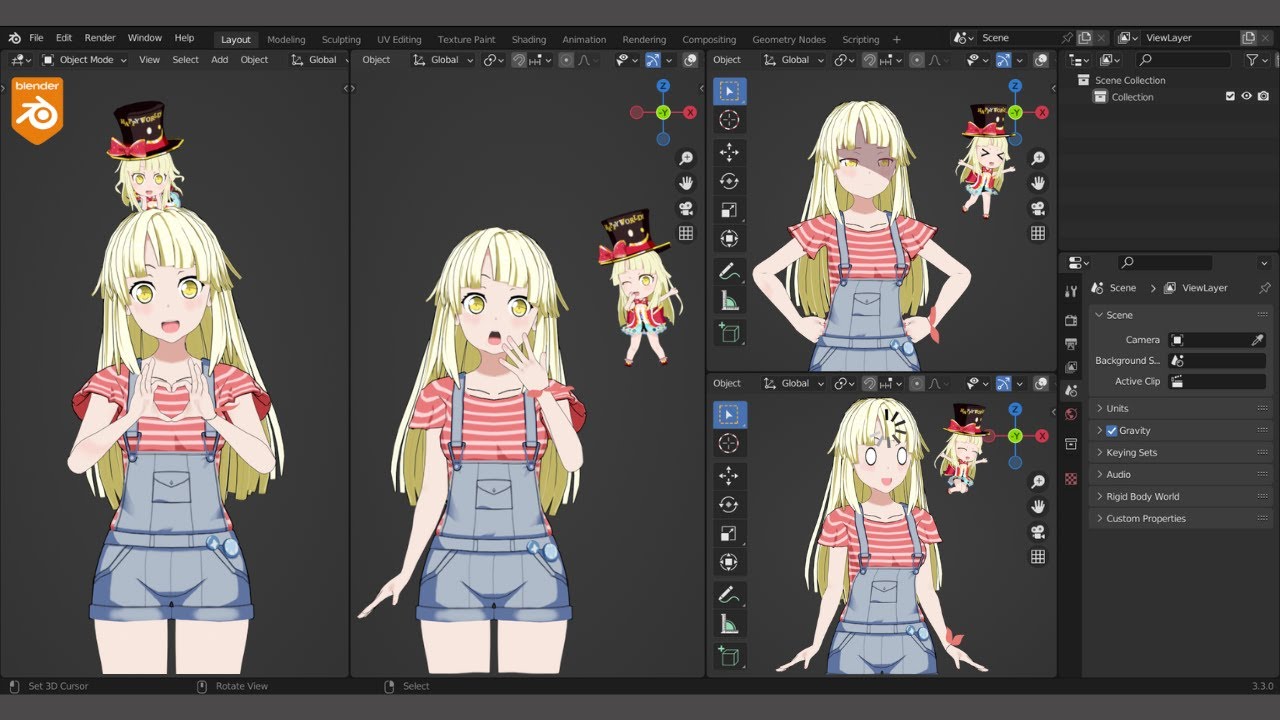Hide the Collection using its eye icon

click(x=1246, y=96)
